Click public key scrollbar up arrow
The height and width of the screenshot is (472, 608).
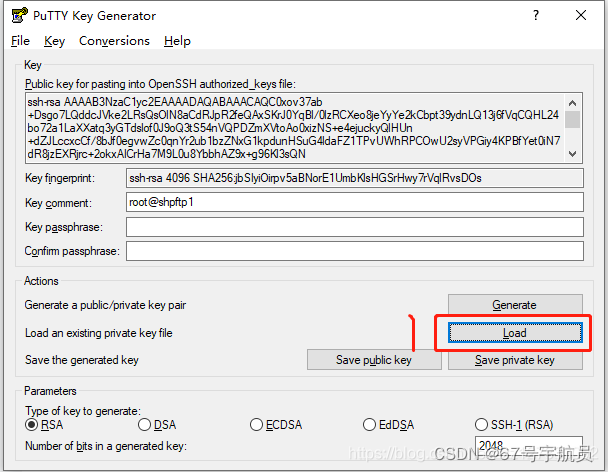(573, 103)
